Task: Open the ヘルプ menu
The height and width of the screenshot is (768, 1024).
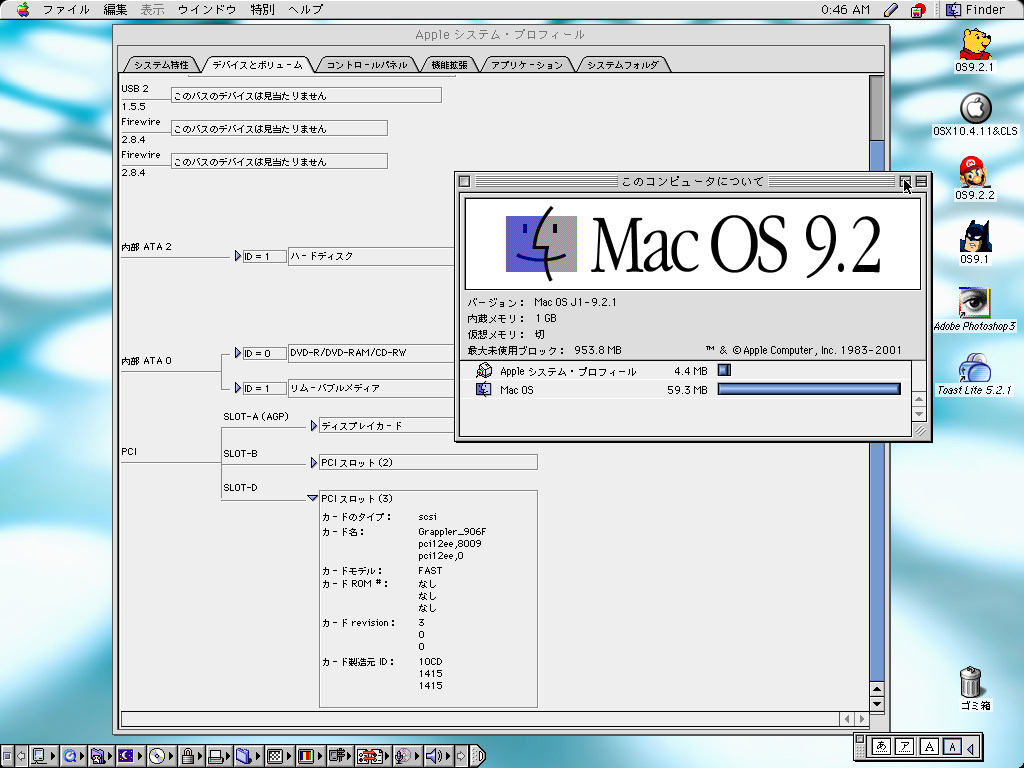Action: [306, 9]
